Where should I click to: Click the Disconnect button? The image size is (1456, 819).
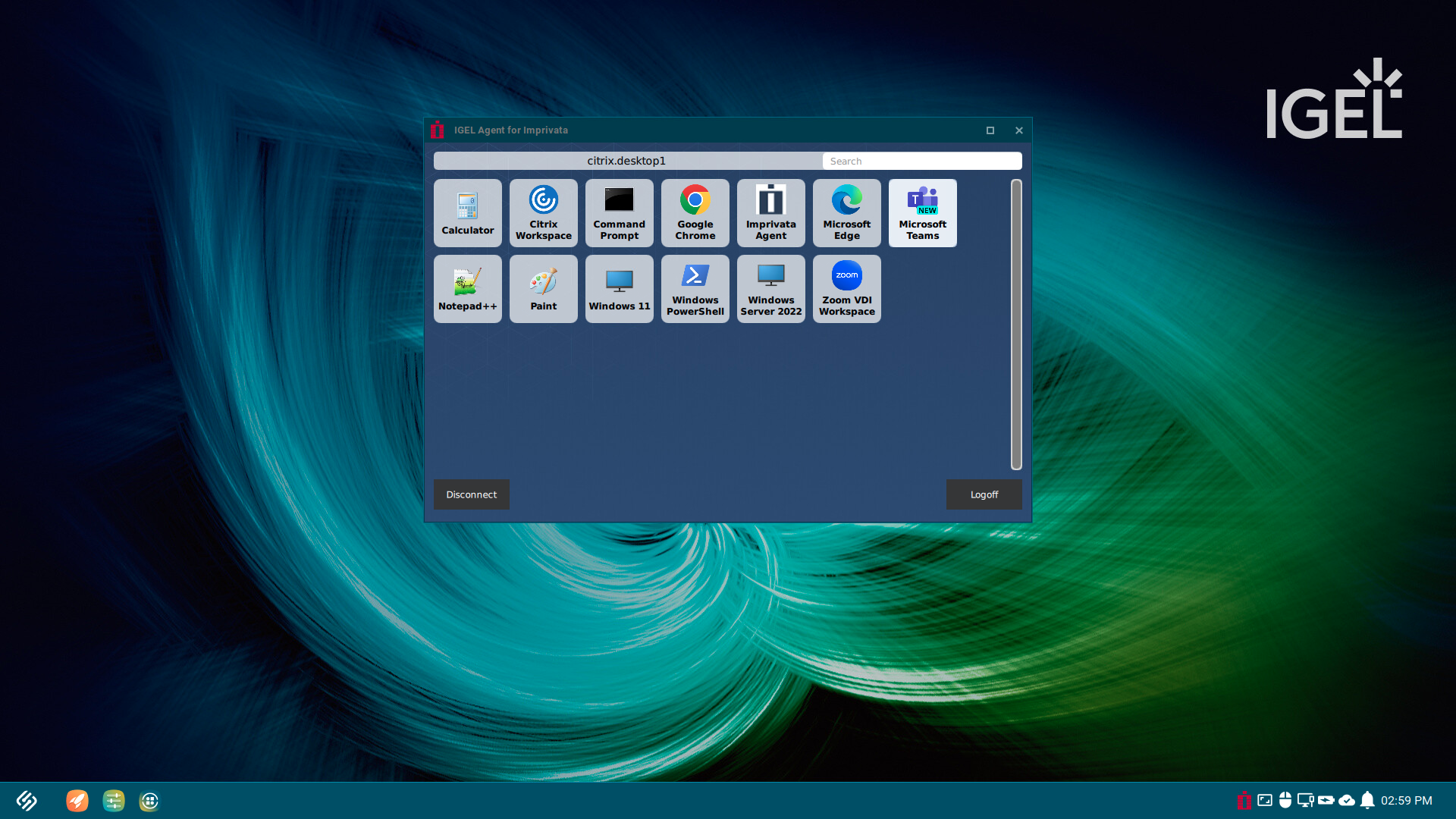[471, 494]
